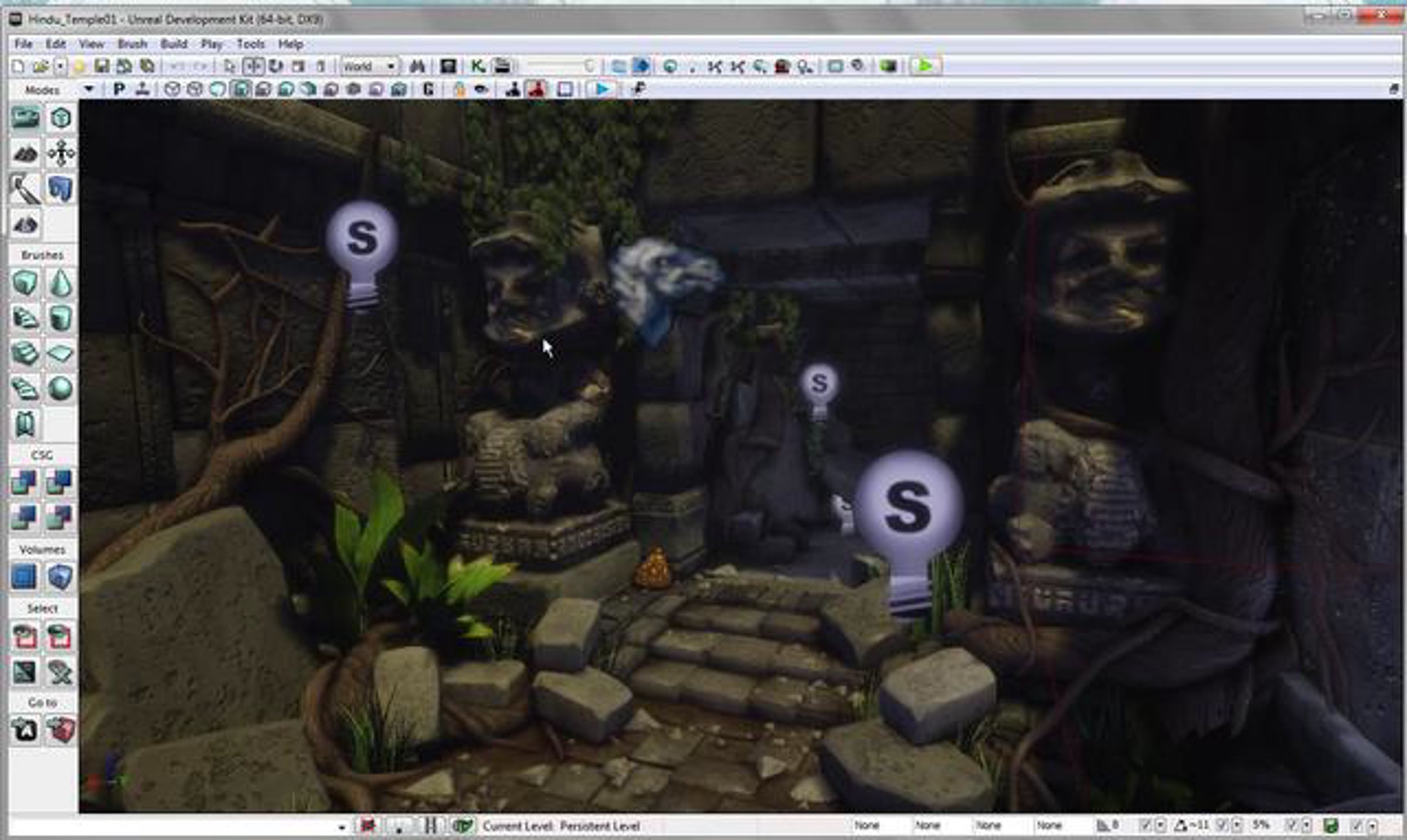Screen dimensions: 1407x840
Task: Open the drag grid size dropdown
Action: (1160, 826)
